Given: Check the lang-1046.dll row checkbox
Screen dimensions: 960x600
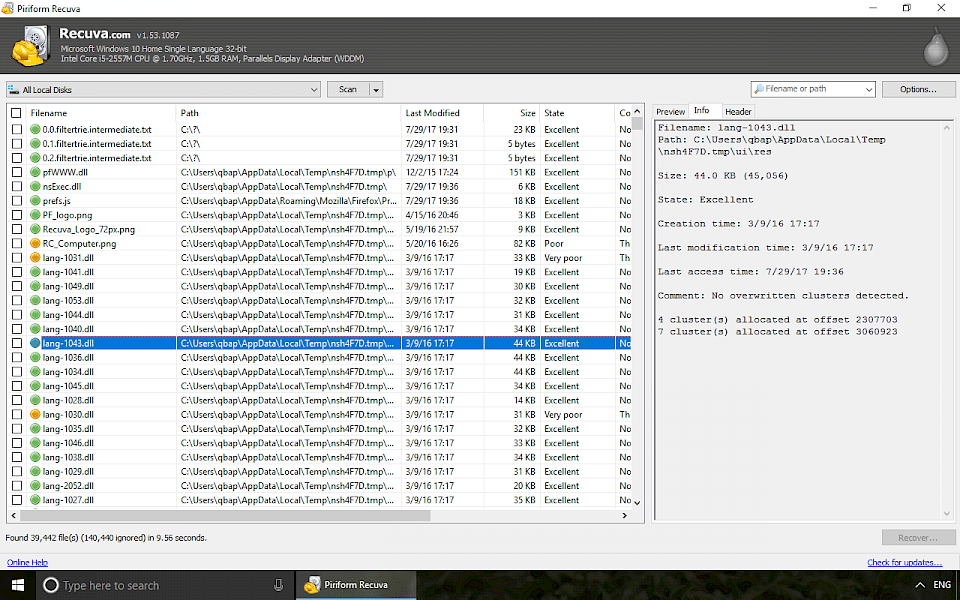Looking at the screenshot, I should pyautogui.click(x=17, y=443).
